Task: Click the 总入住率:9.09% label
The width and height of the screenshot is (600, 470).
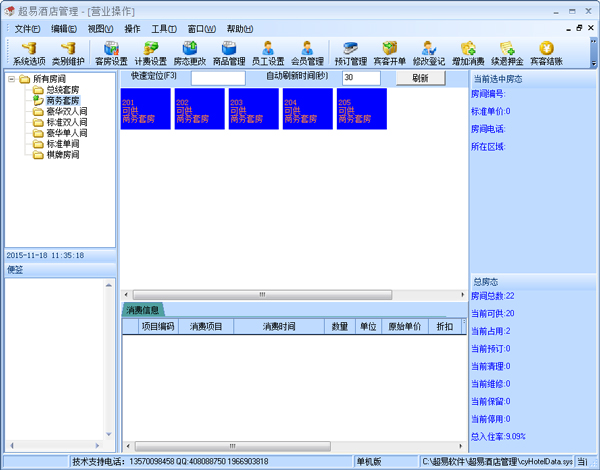Action: (x=498, y=436)
